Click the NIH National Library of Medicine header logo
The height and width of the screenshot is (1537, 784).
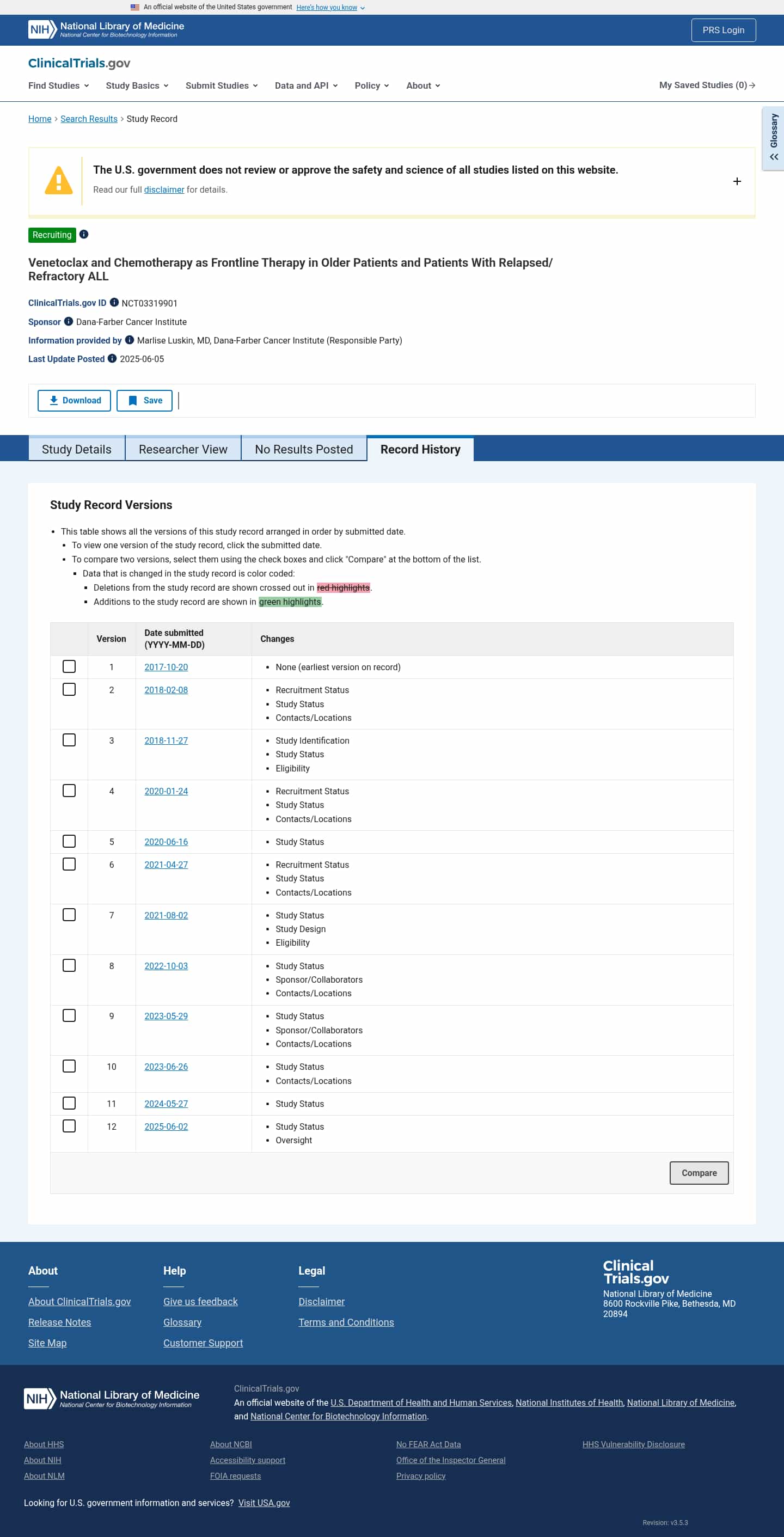tap(106, 29)
